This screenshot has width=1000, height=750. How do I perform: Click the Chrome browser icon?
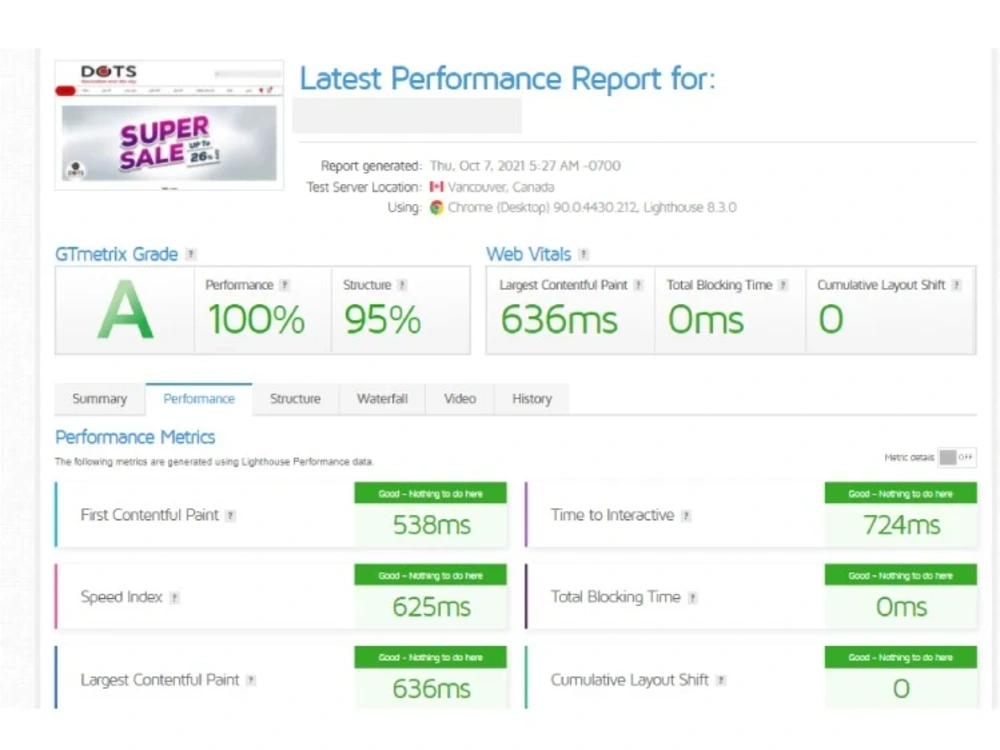pyautogui.click(x=436, y=208)
